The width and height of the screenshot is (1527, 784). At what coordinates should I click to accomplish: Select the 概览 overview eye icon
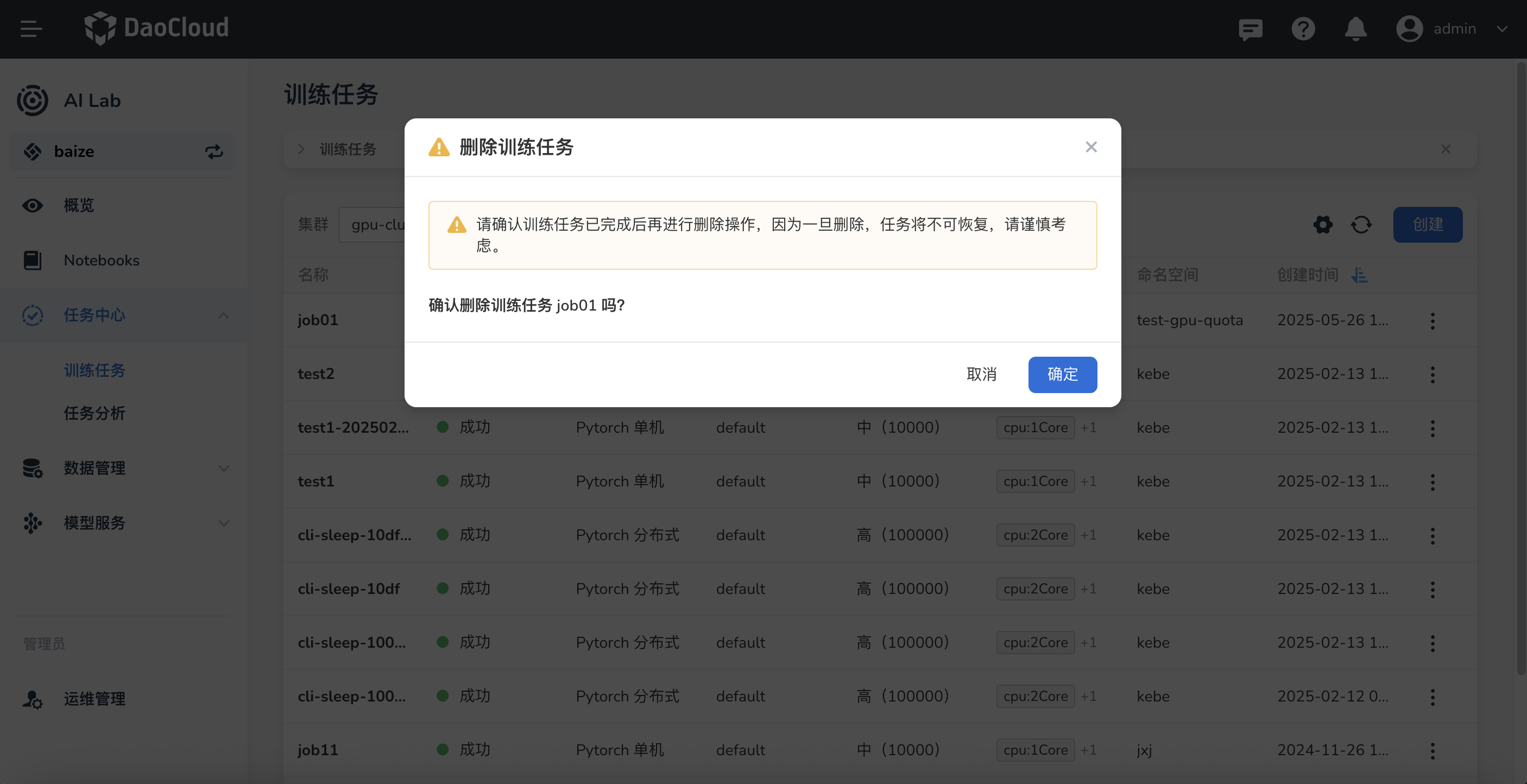tap(32, 205)
